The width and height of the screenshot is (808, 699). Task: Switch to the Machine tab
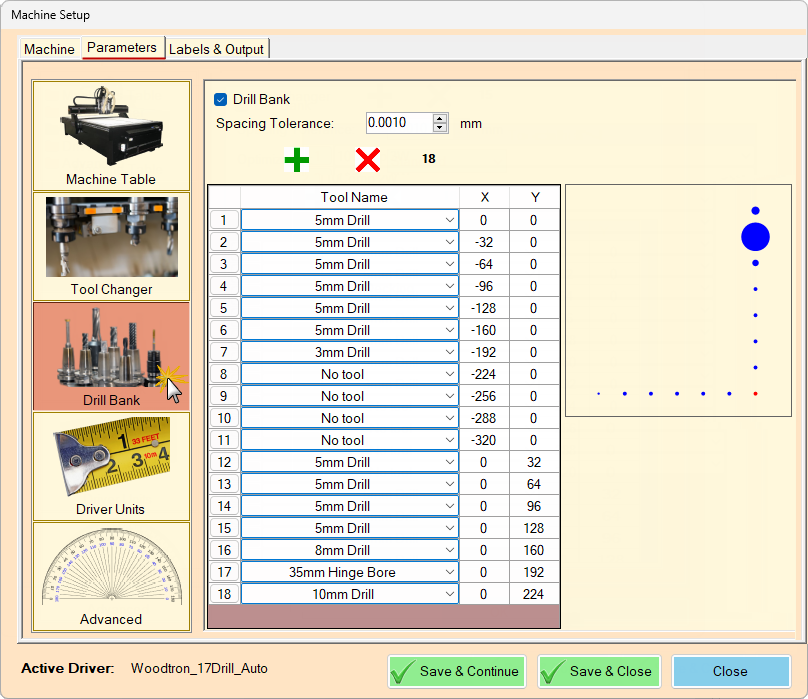pos(49,48)
